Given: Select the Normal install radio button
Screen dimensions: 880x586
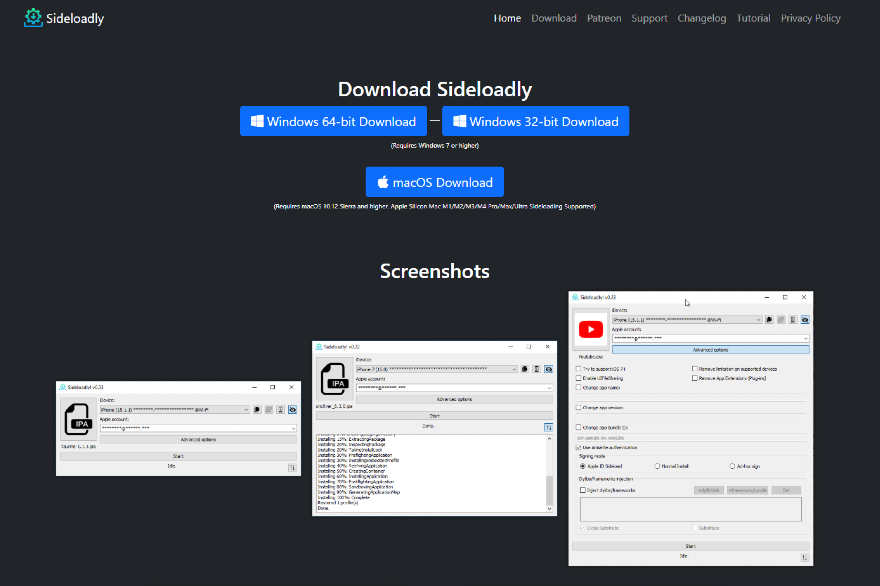Looking at the screenshot, I should (658, 466).
